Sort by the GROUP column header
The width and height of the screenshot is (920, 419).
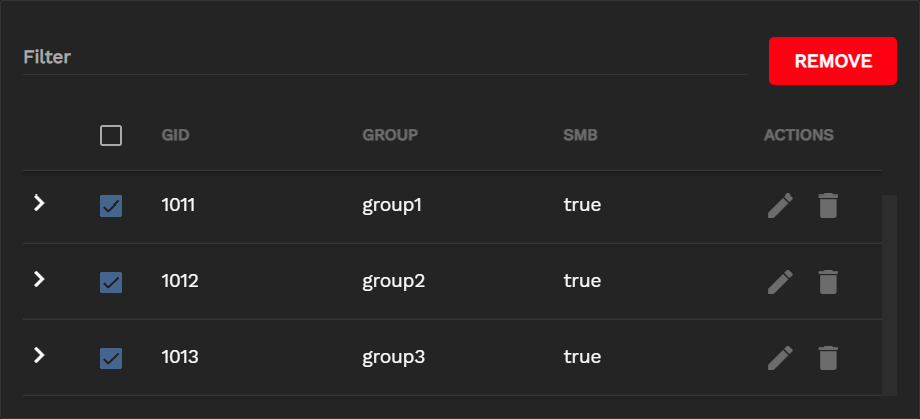pos(389,135)
